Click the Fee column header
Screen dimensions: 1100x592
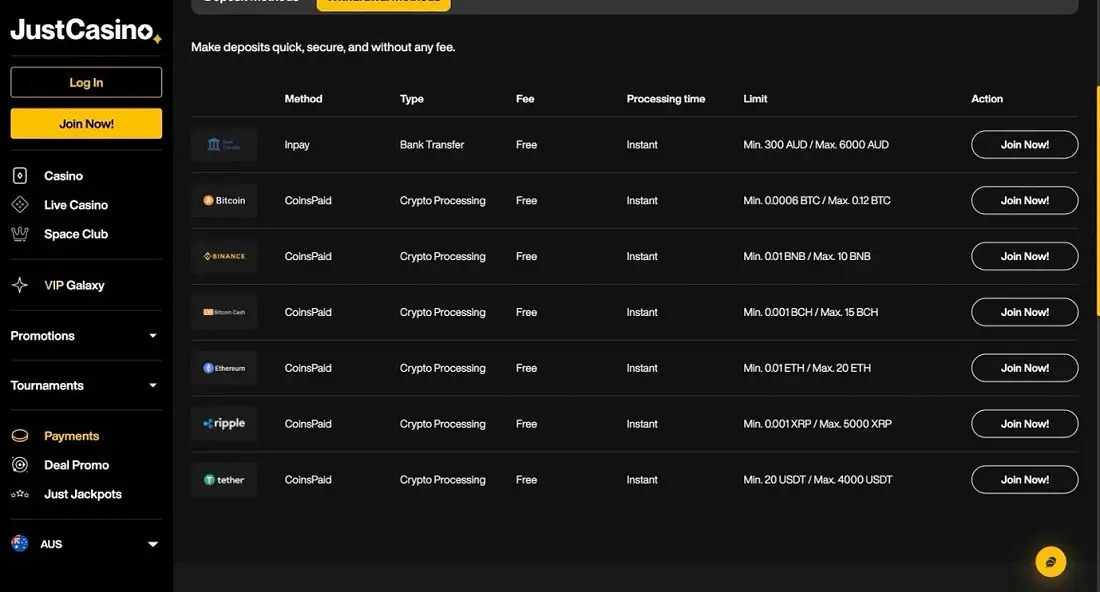point(525,99)
